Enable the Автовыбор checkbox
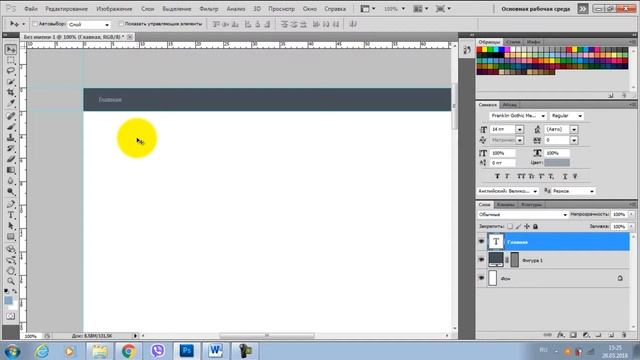640x360 pixels. 35,24
